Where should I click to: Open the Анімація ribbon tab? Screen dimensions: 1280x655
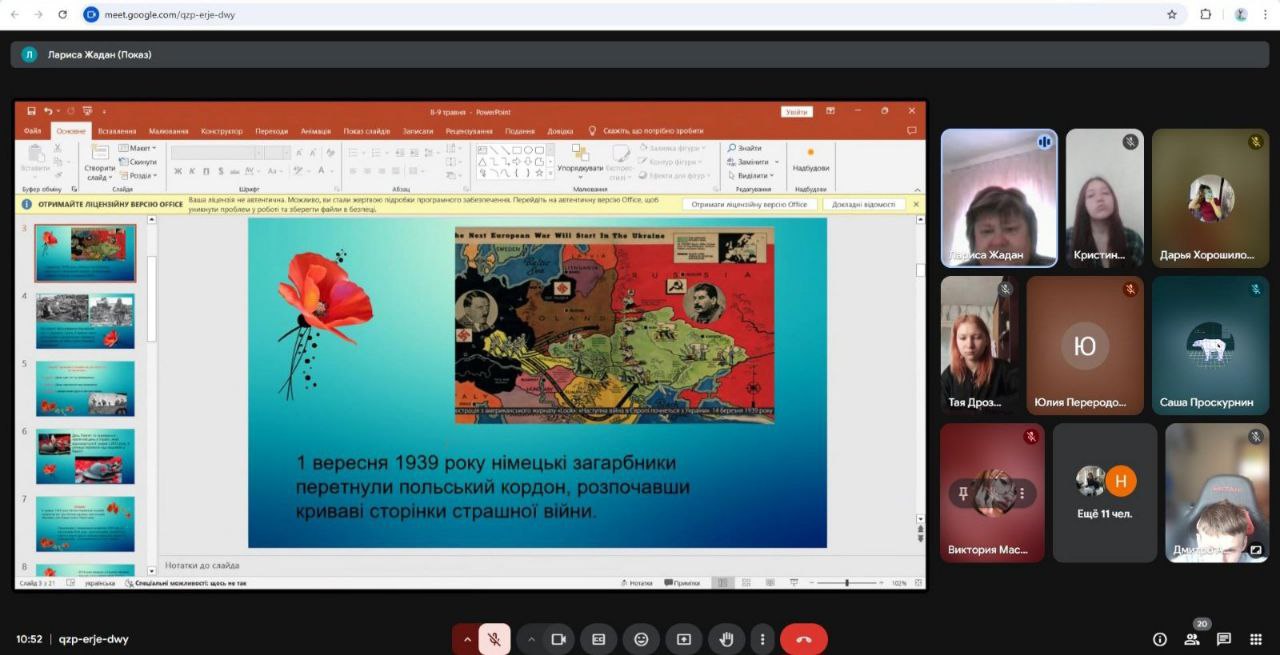315,131
